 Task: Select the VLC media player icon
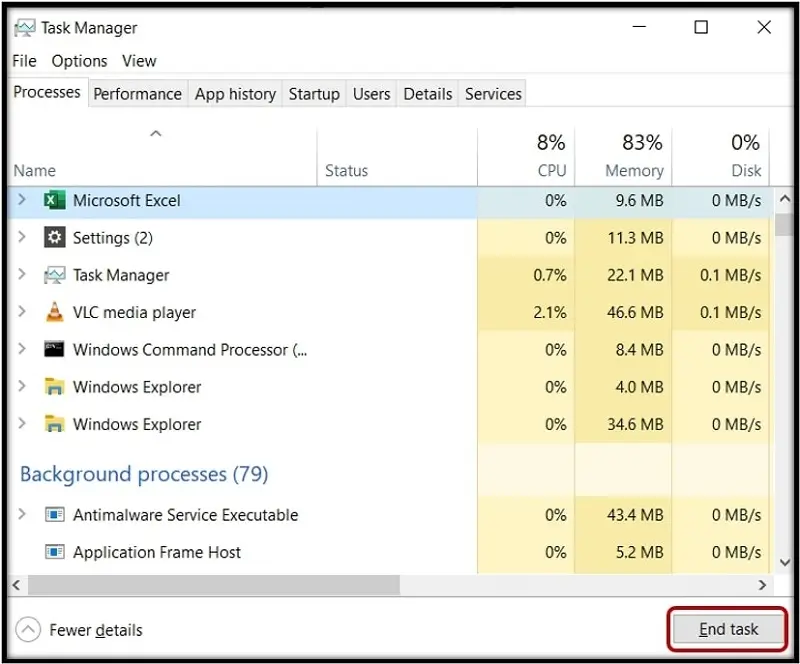pyautogui.click(x=53, y=312)
